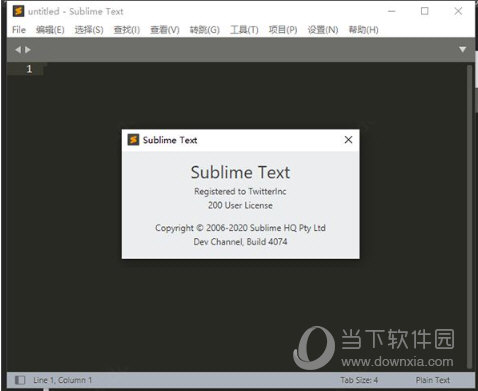
Task: Click the left tab scroll arrow
Action: click(18, 50)
